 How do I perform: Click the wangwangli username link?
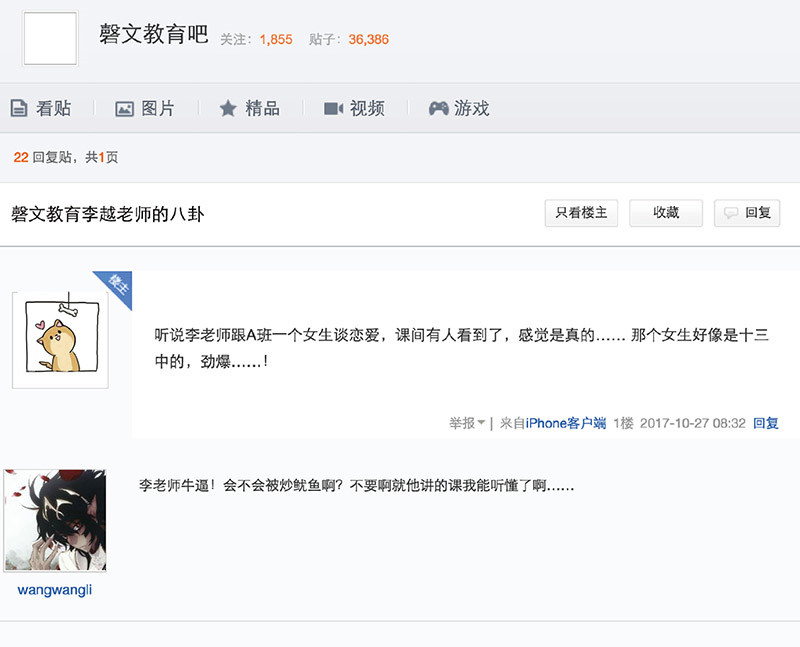(x=55, y=590)
